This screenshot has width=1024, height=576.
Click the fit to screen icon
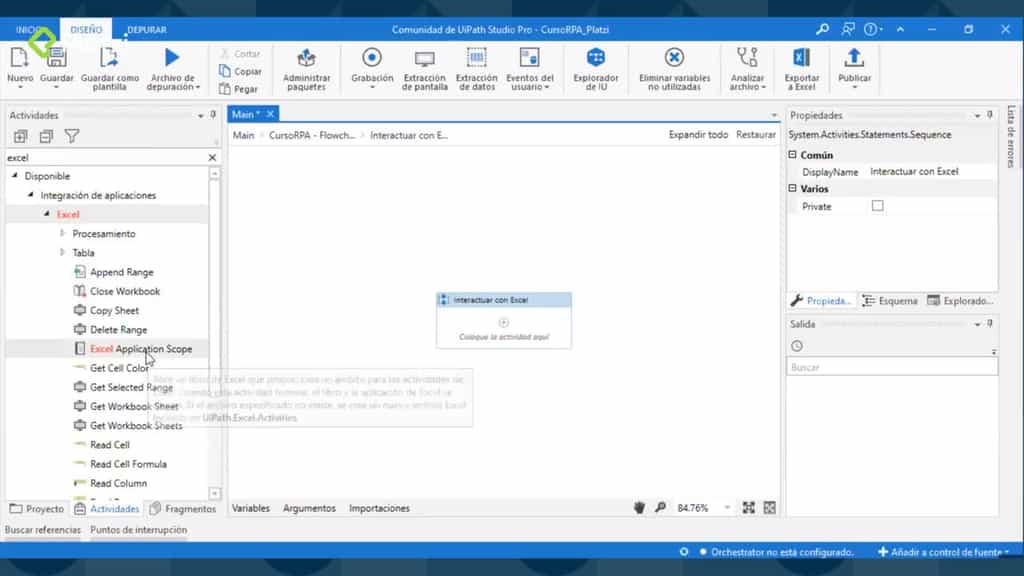[x=748, y=507]
